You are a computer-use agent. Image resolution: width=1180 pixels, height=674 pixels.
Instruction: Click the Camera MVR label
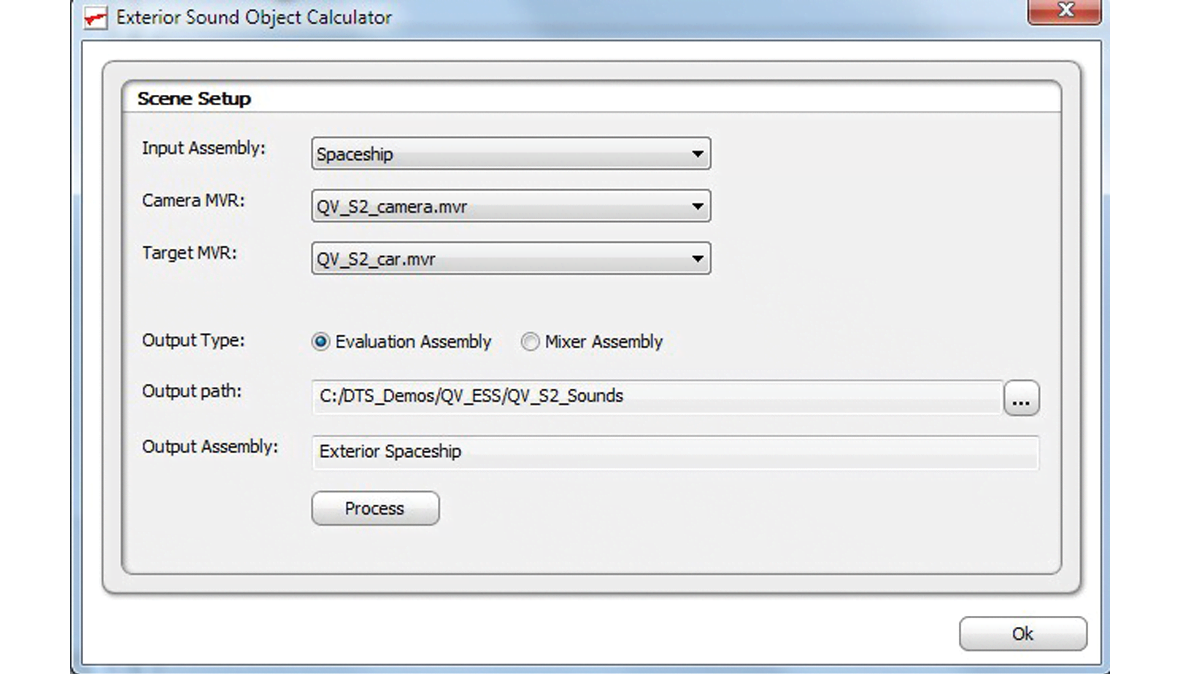pyautogui.click(x=193, y=200)
